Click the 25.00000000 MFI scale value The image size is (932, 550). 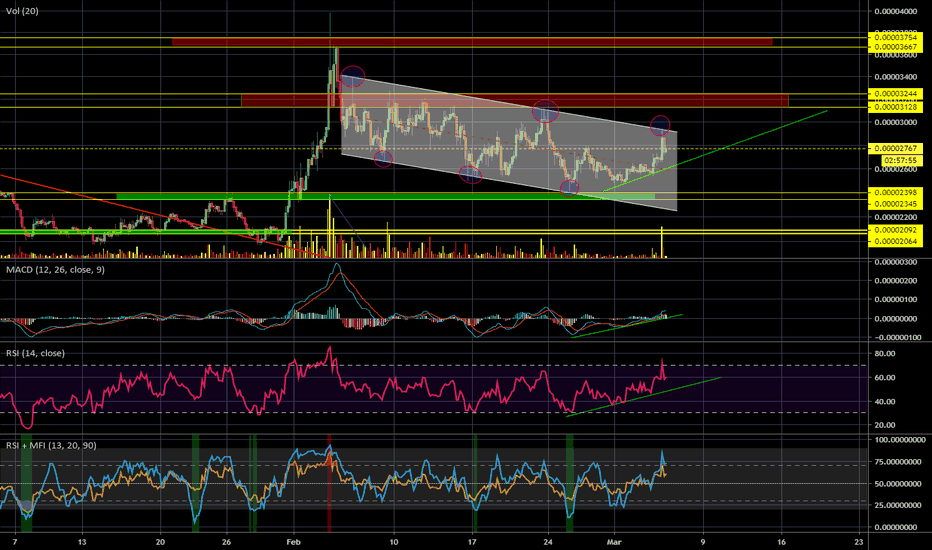pyautogui.click(x=900, y=505)
